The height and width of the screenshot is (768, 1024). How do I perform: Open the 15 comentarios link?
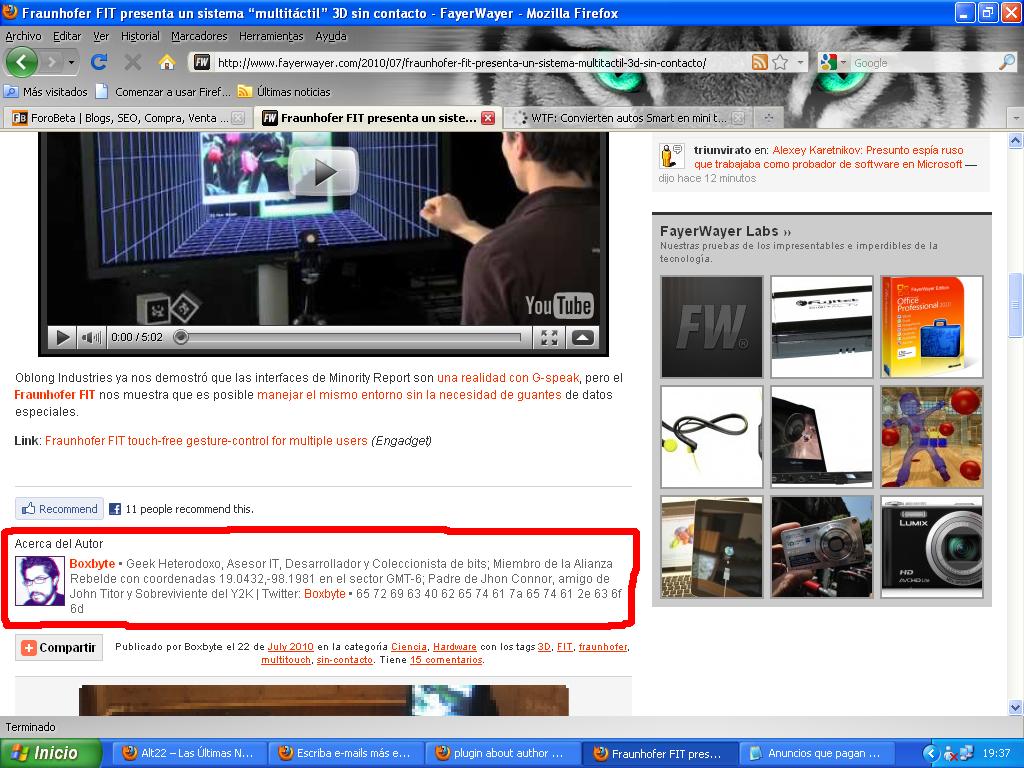(446, 660)
